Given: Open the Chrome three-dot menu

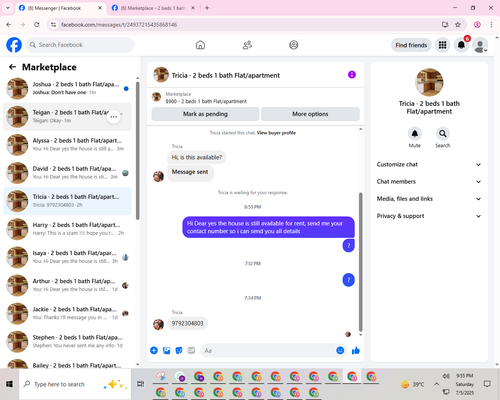Looking at the screenshot, I should (491, 24).
